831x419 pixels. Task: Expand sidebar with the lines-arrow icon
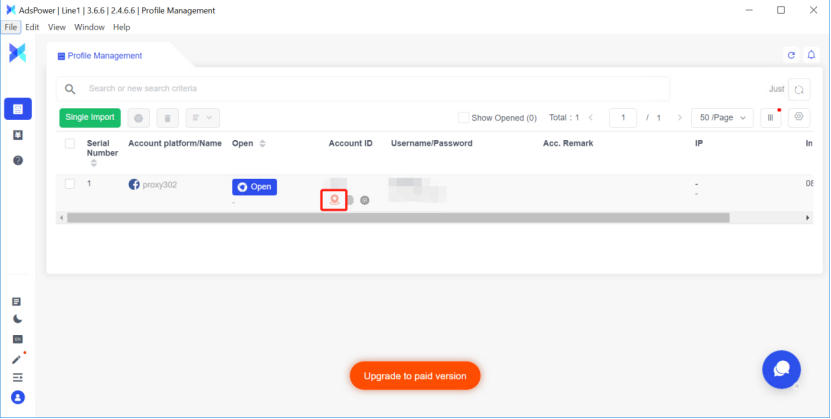(x=17, y=377)
